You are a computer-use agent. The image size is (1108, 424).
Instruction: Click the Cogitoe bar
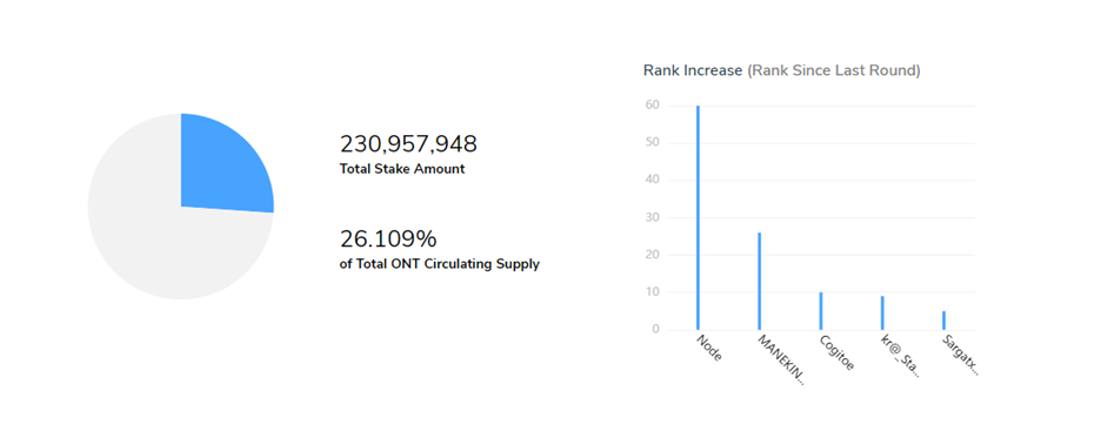tap(821, 311)
